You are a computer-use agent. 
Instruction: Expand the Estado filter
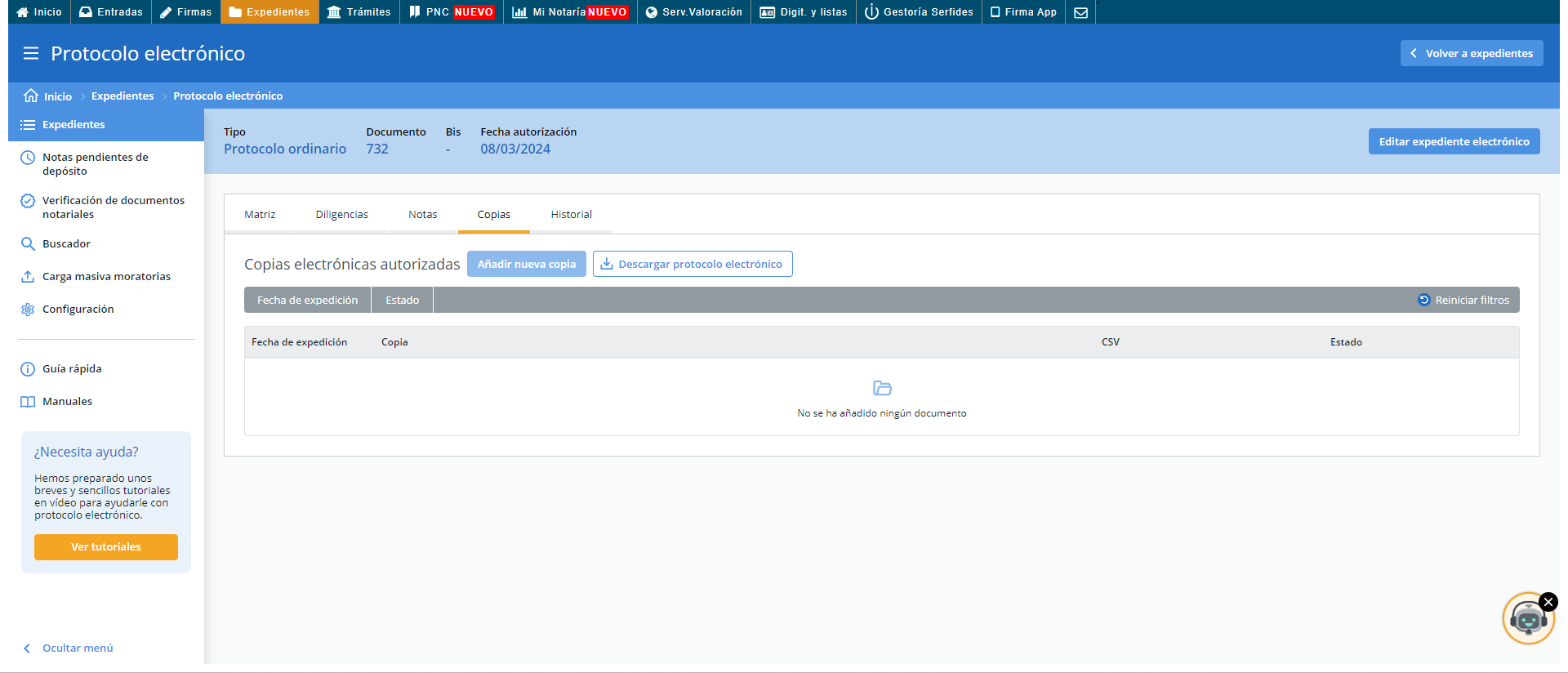coord(402,301)
